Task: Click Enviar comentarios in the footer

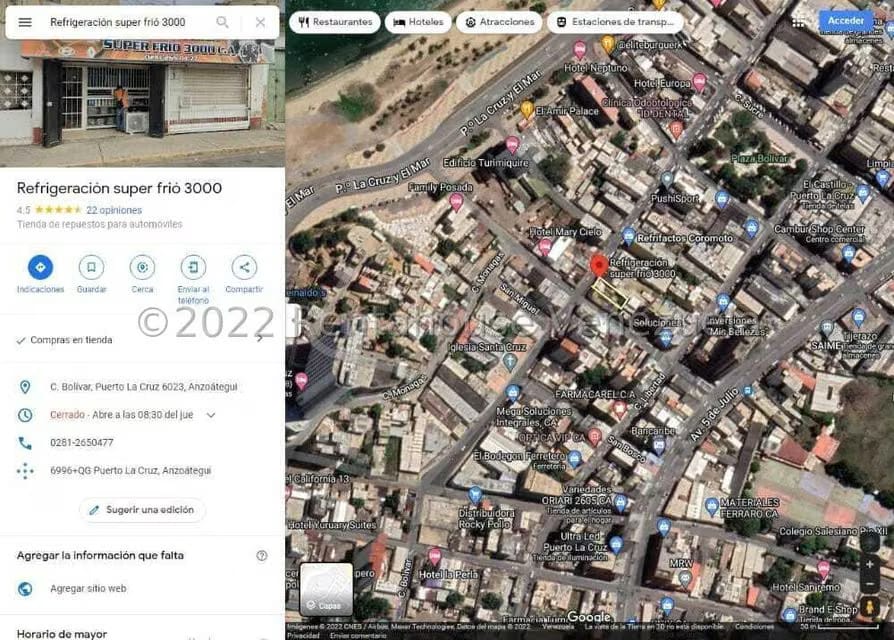Action: [x=358, y=635]
